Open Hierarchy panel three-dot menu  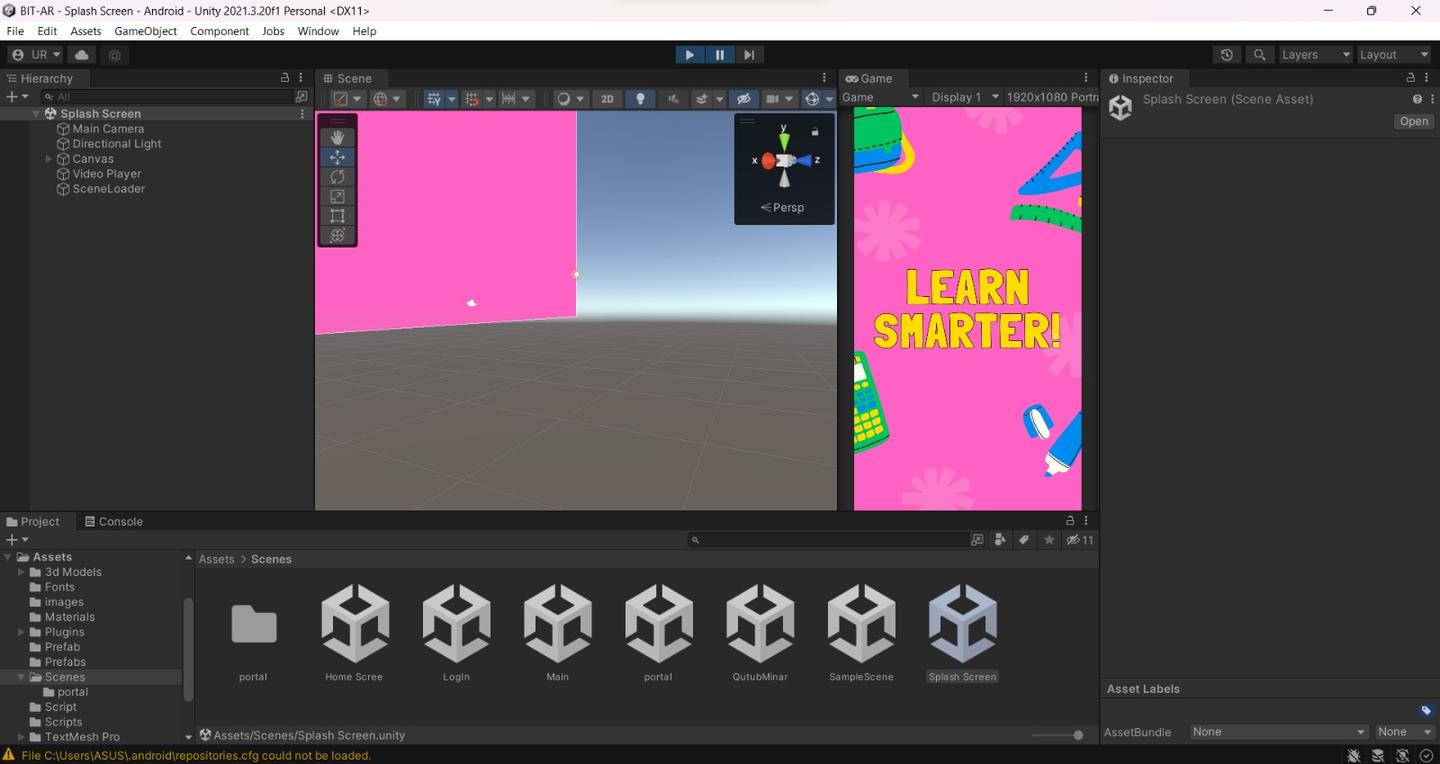(301, 78)
